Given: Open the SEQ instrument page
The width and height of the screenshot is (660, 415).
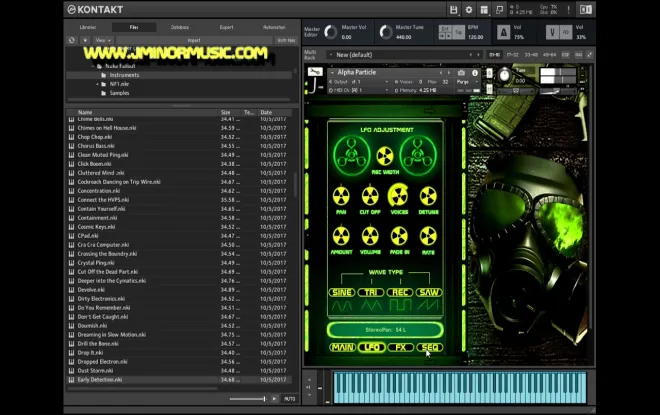Looking at the screenshot, I should pyautogui.click(x=429, y=347).
